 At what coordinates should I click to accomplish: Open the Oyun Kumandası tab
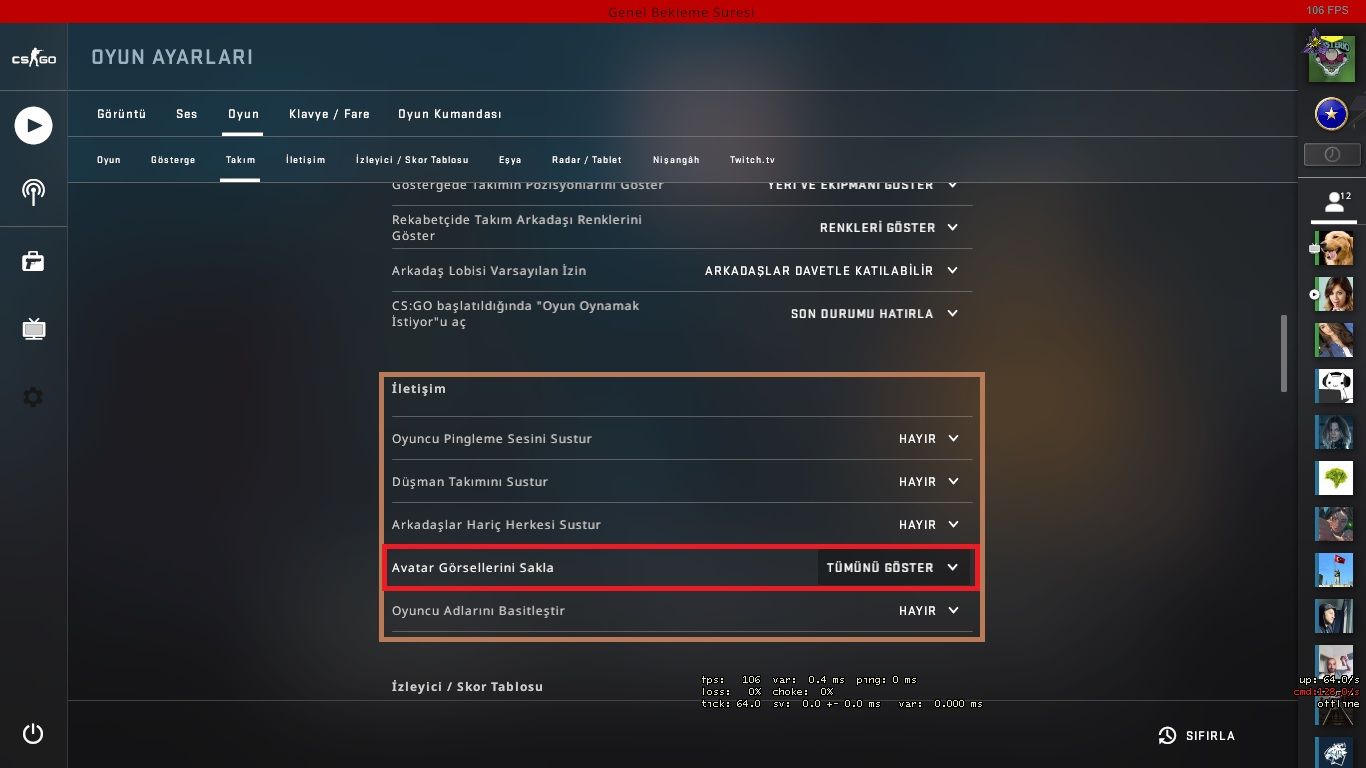pyautogui.click(x=450, y=114)
